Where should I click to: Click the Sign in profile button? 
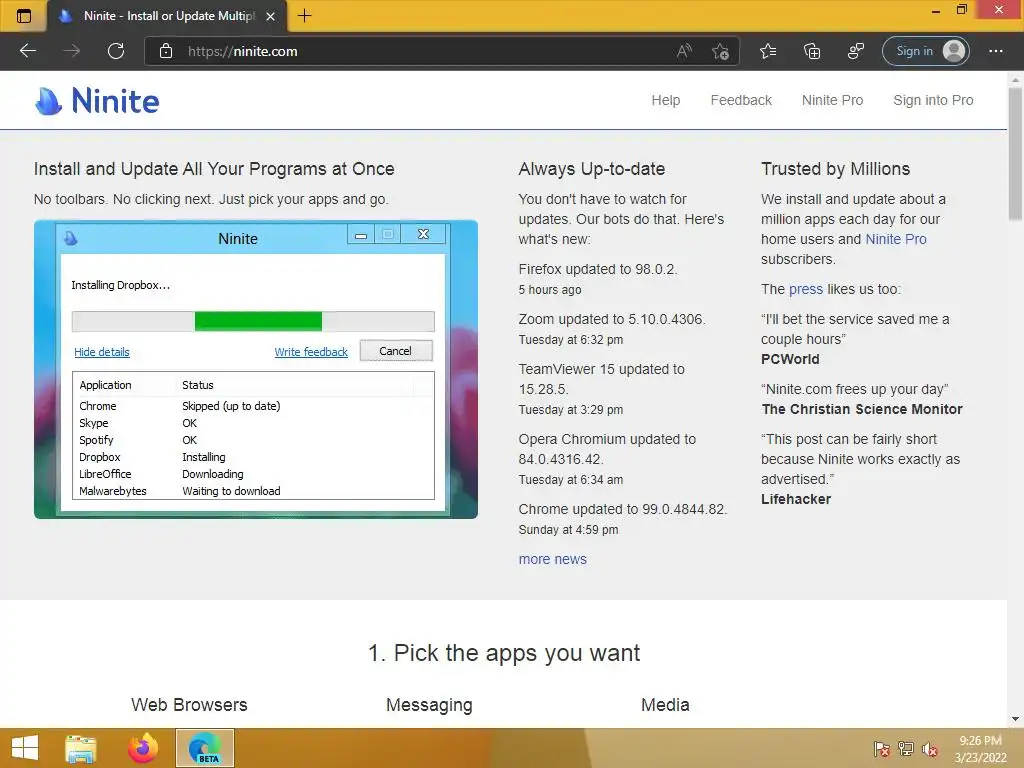[x=925, y=51]
